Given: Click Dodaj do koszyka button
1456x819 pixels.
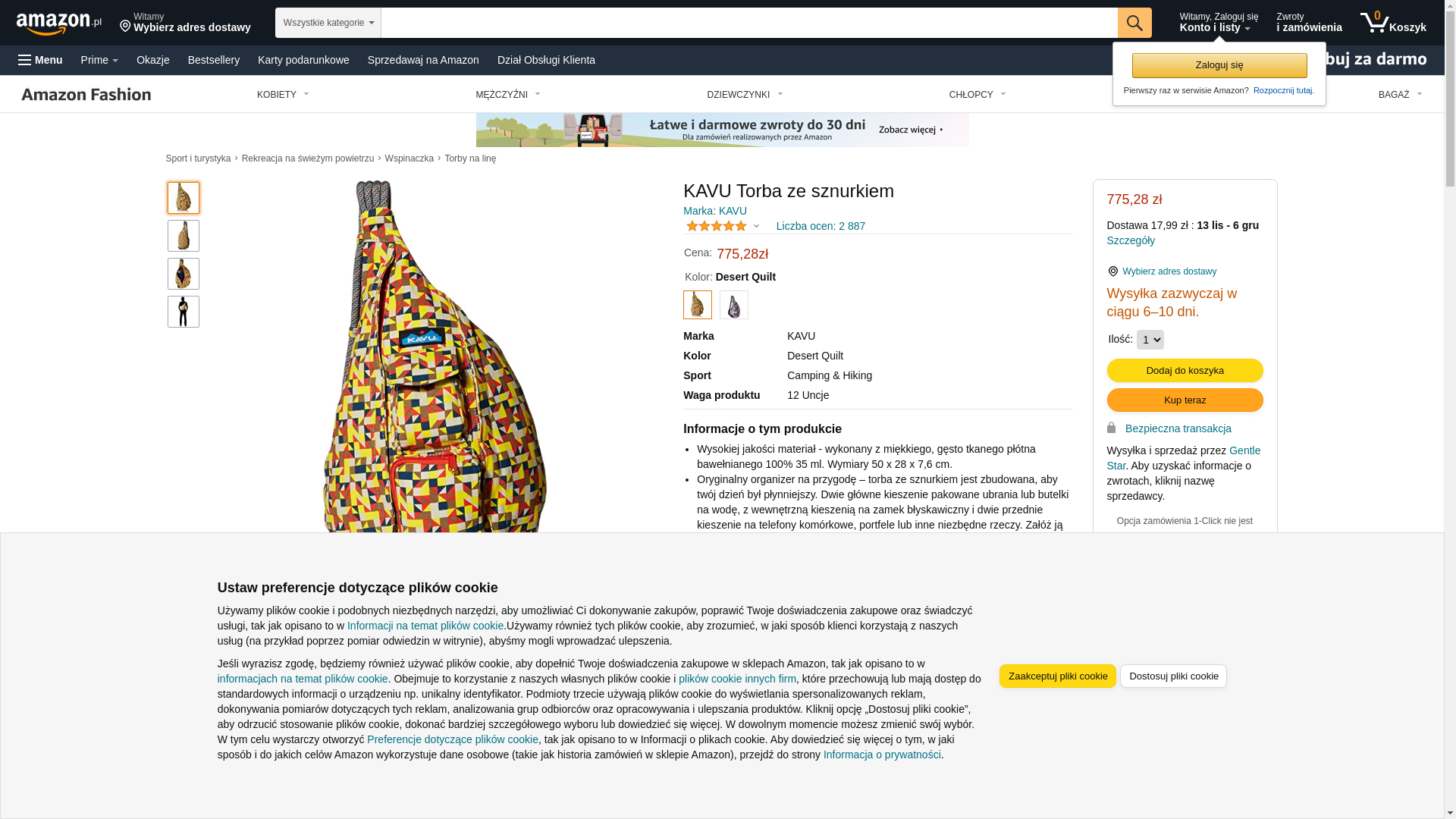Looking at the screenshot, I should tap(1185, 370).
